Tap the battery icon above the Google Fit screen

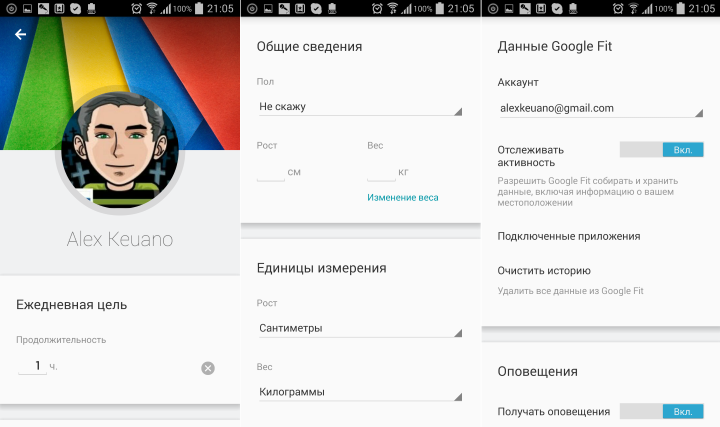pos(681,8)
